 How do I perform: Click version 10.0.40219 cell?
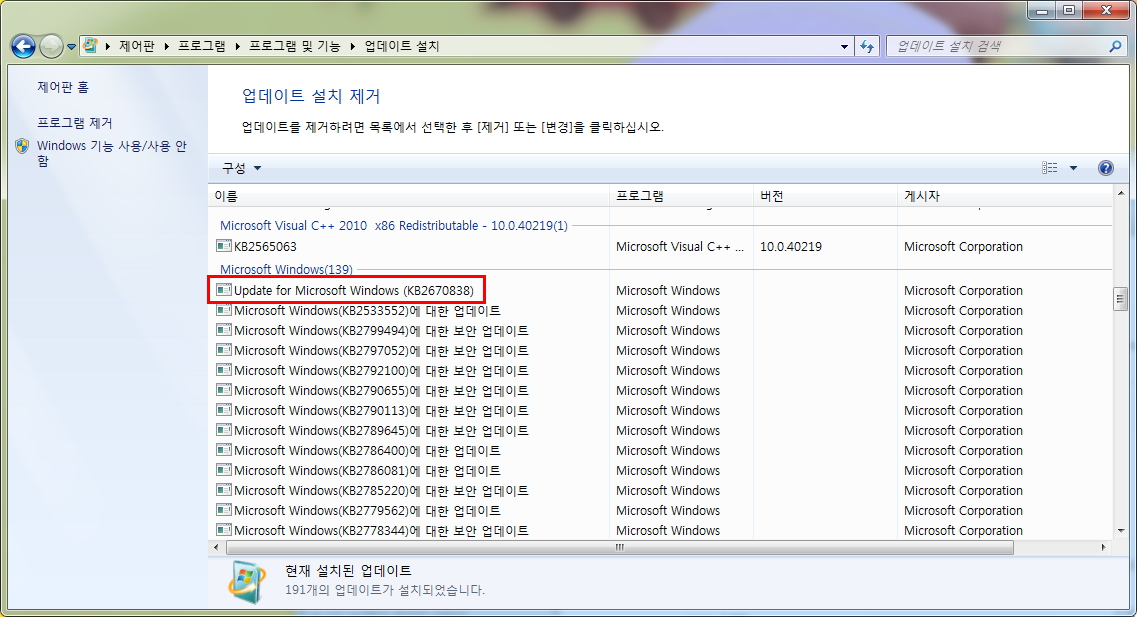click(790, 247)
